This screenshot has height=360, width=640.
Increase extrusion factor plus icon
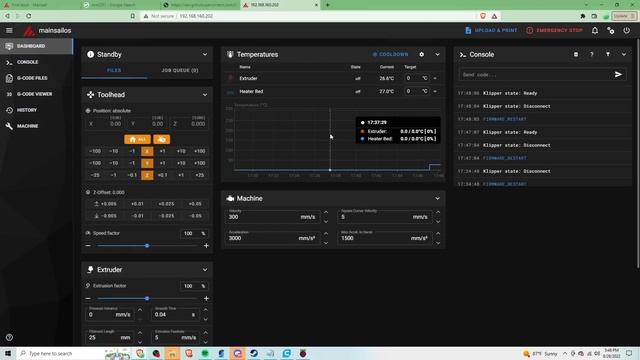[x=206, y=298]
